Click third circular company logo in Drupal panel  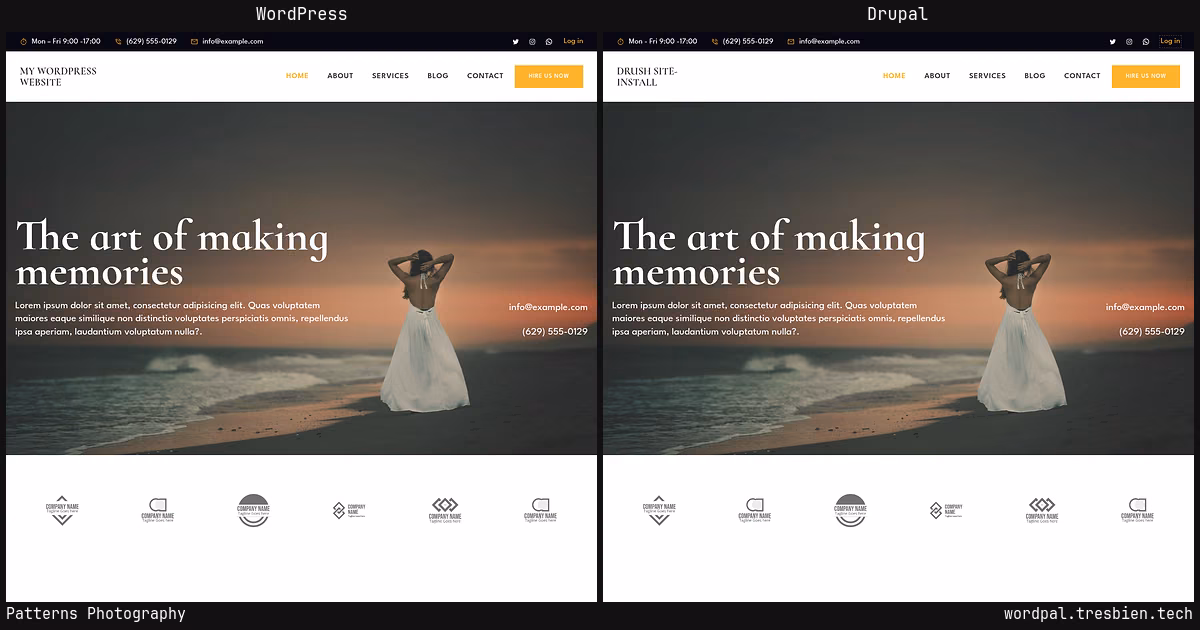click(850, 510)
